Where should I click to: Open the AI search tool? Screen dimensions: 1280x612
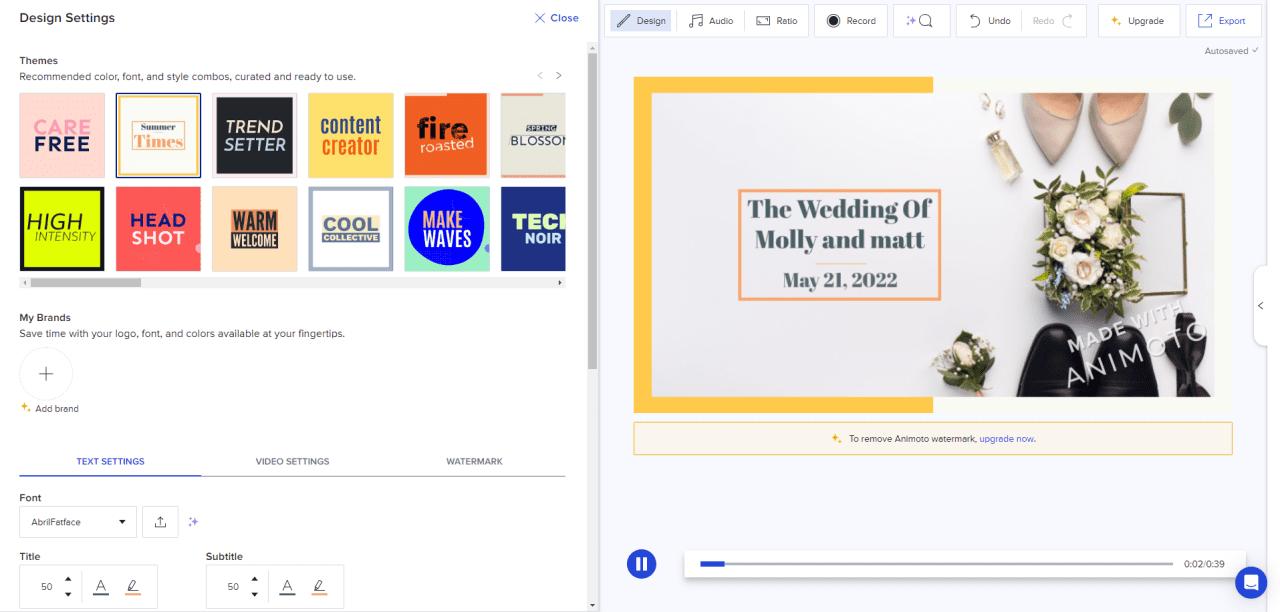tap(921, 20)
